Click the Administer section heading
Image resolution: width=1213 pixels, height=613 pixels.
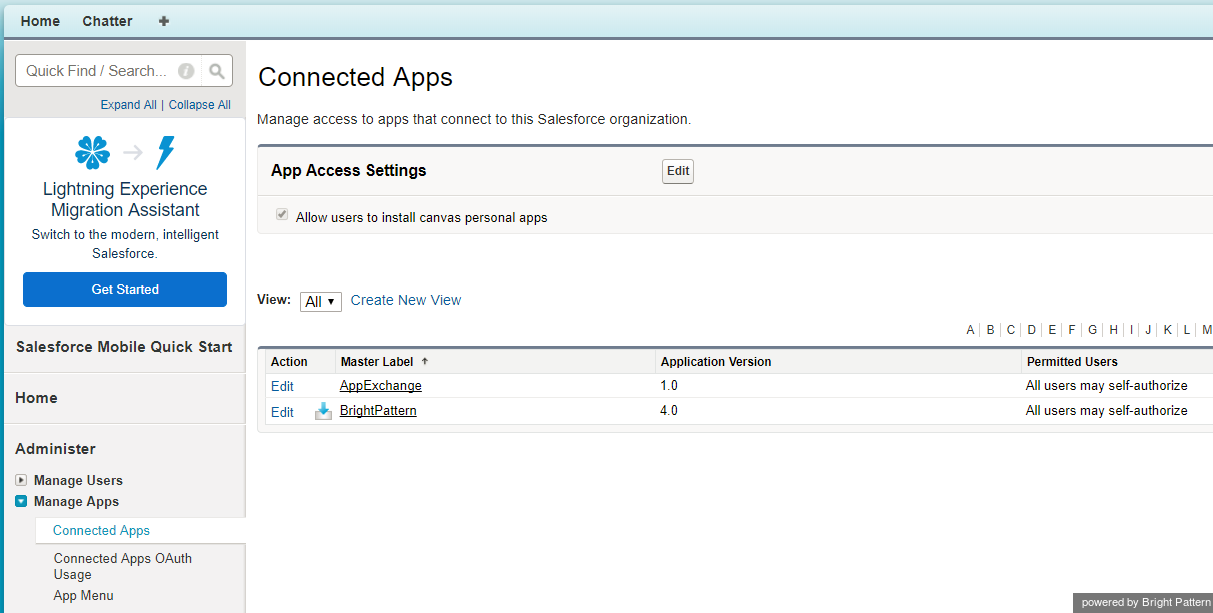[55, 449]
